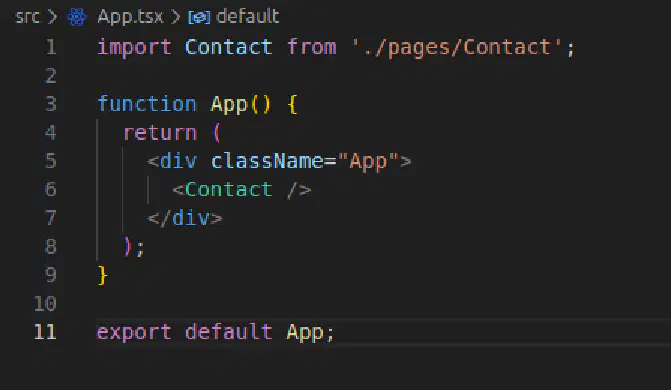Click the React icon in breadcrumb

coord(77,17)
